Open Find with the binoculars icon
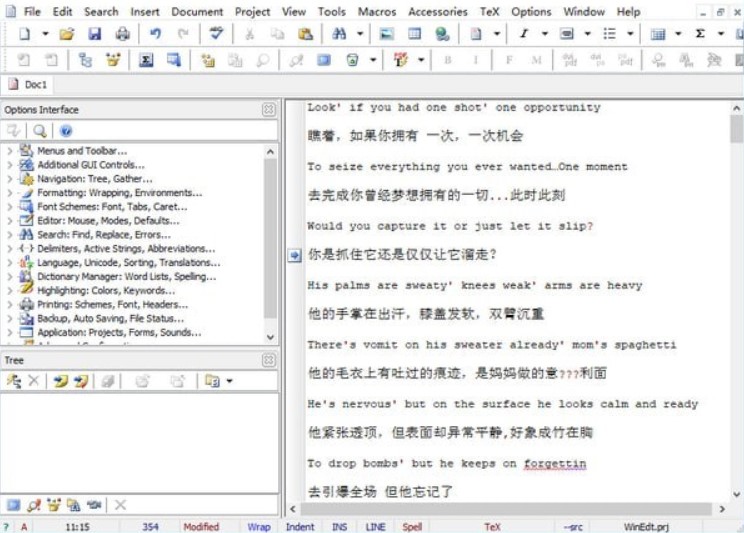Viewport: 744px width, 533px height. (339, 33)
